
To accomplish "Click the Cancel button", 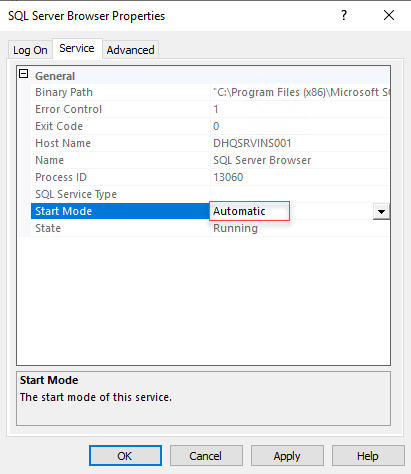I will (206, 456).
